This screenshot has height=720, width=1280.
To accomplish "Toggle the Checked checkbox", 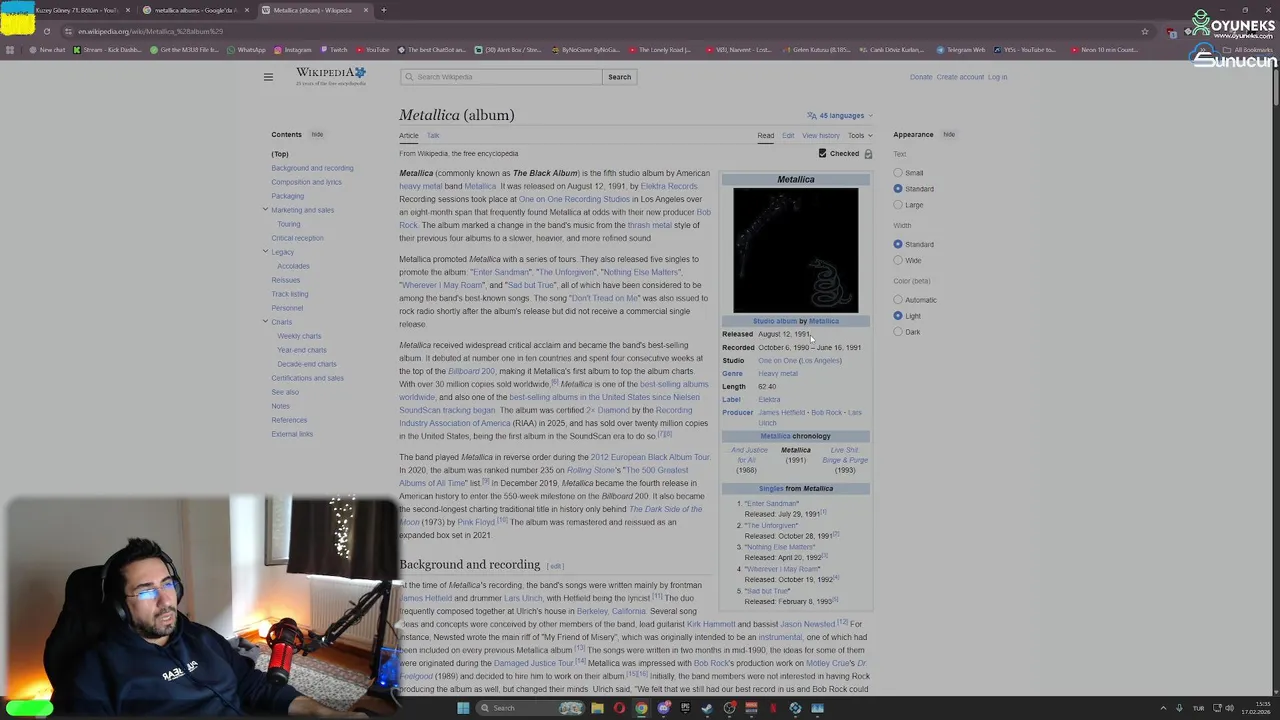I will click(x=822, y=154).
